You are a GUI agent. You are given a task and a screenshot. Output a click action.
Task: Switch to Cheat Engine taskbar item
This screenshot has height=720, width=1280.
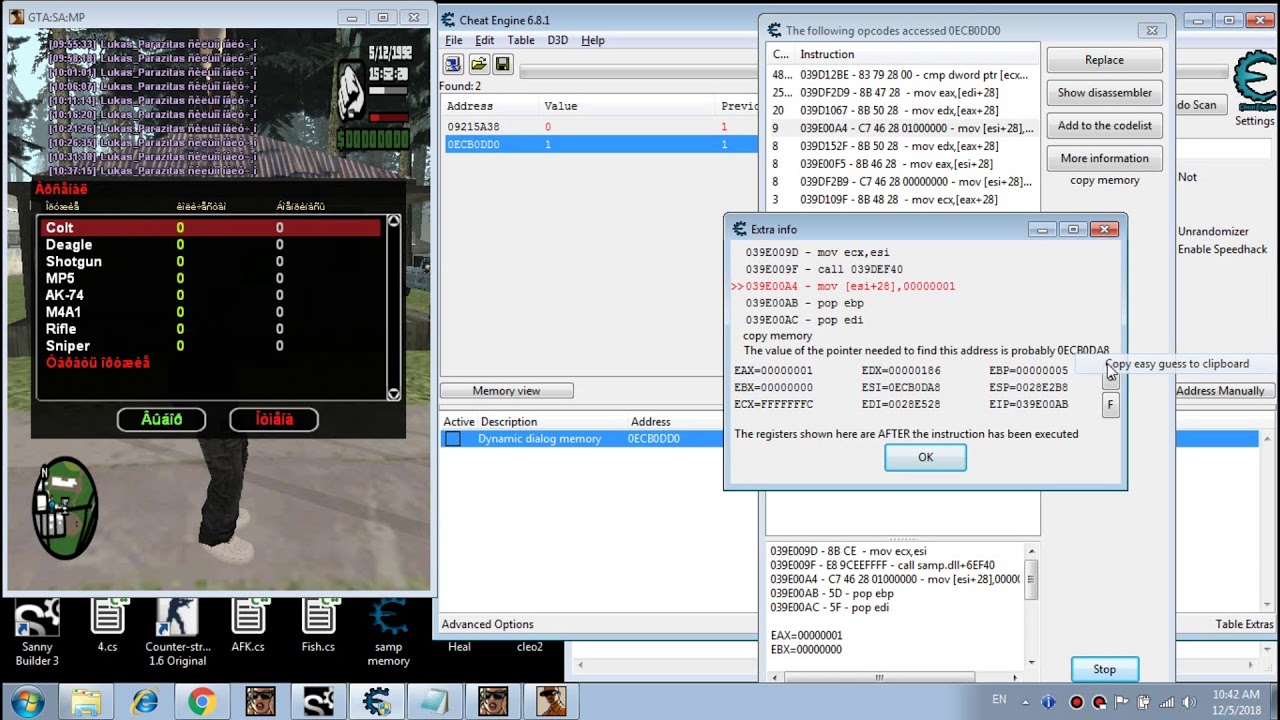click(376, 702)
